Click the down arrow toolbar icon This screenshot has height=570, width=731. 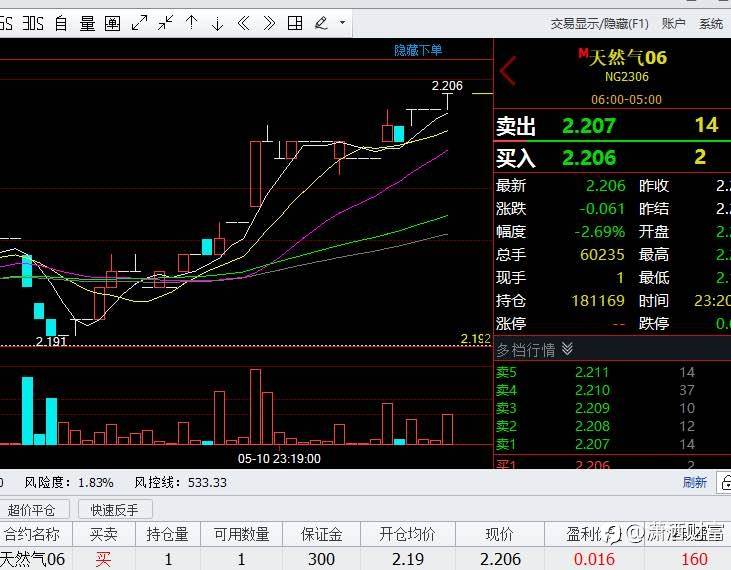pos(217,23)
